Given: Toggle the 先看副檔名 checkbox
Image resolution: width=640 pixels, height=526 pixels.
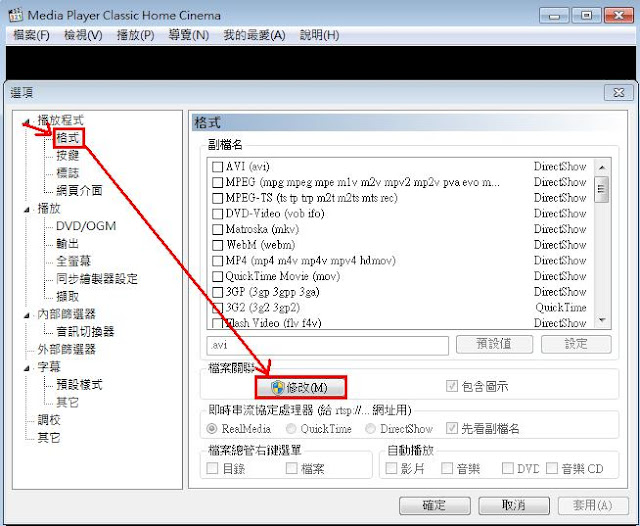Looking at the screenshot, I should pyautogui.click(x=451, y=428).
